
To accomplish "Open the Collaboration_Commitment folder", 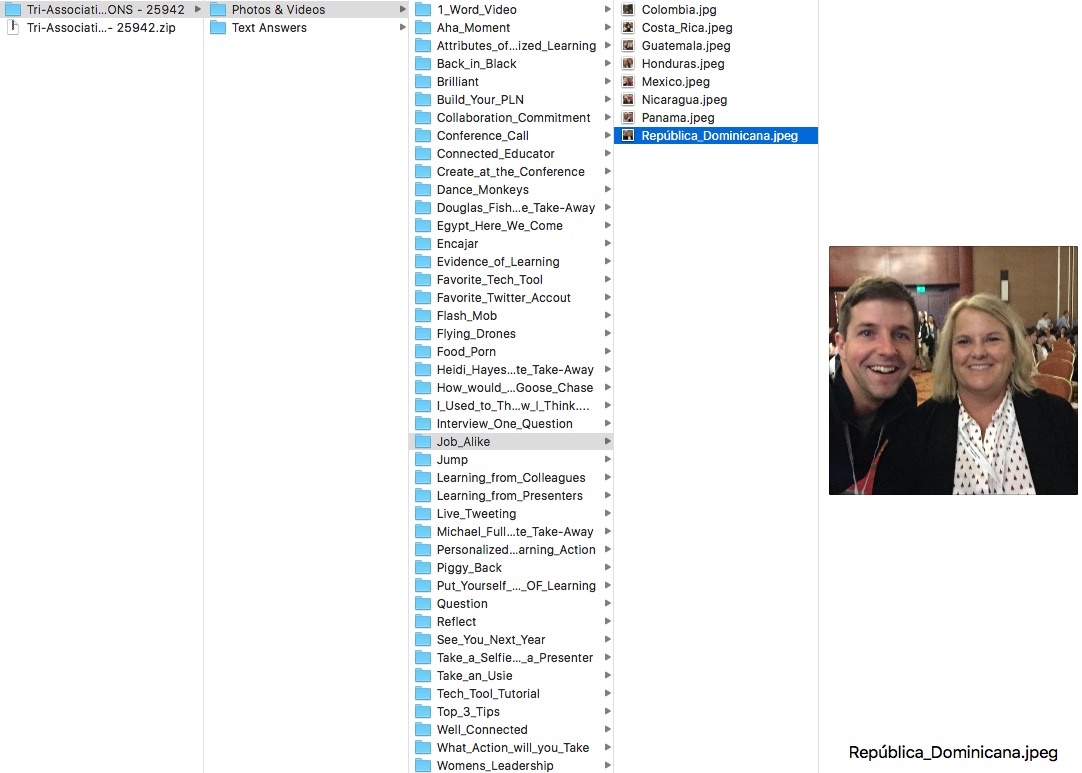I will pos(511,117).
